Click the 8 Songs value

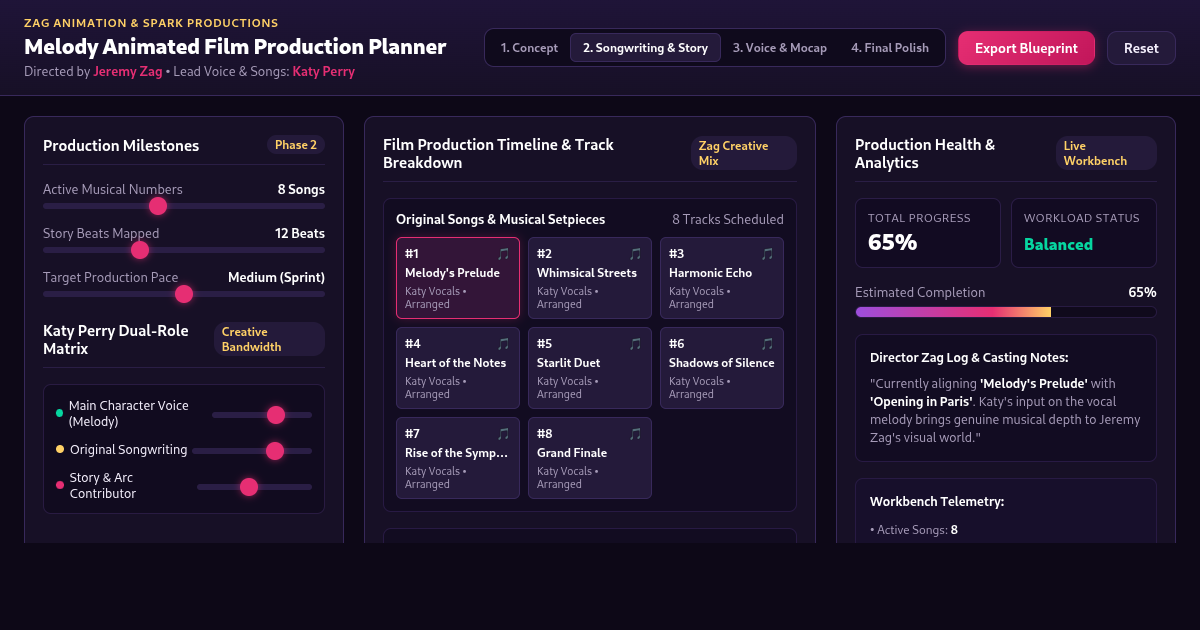point(301,189)
